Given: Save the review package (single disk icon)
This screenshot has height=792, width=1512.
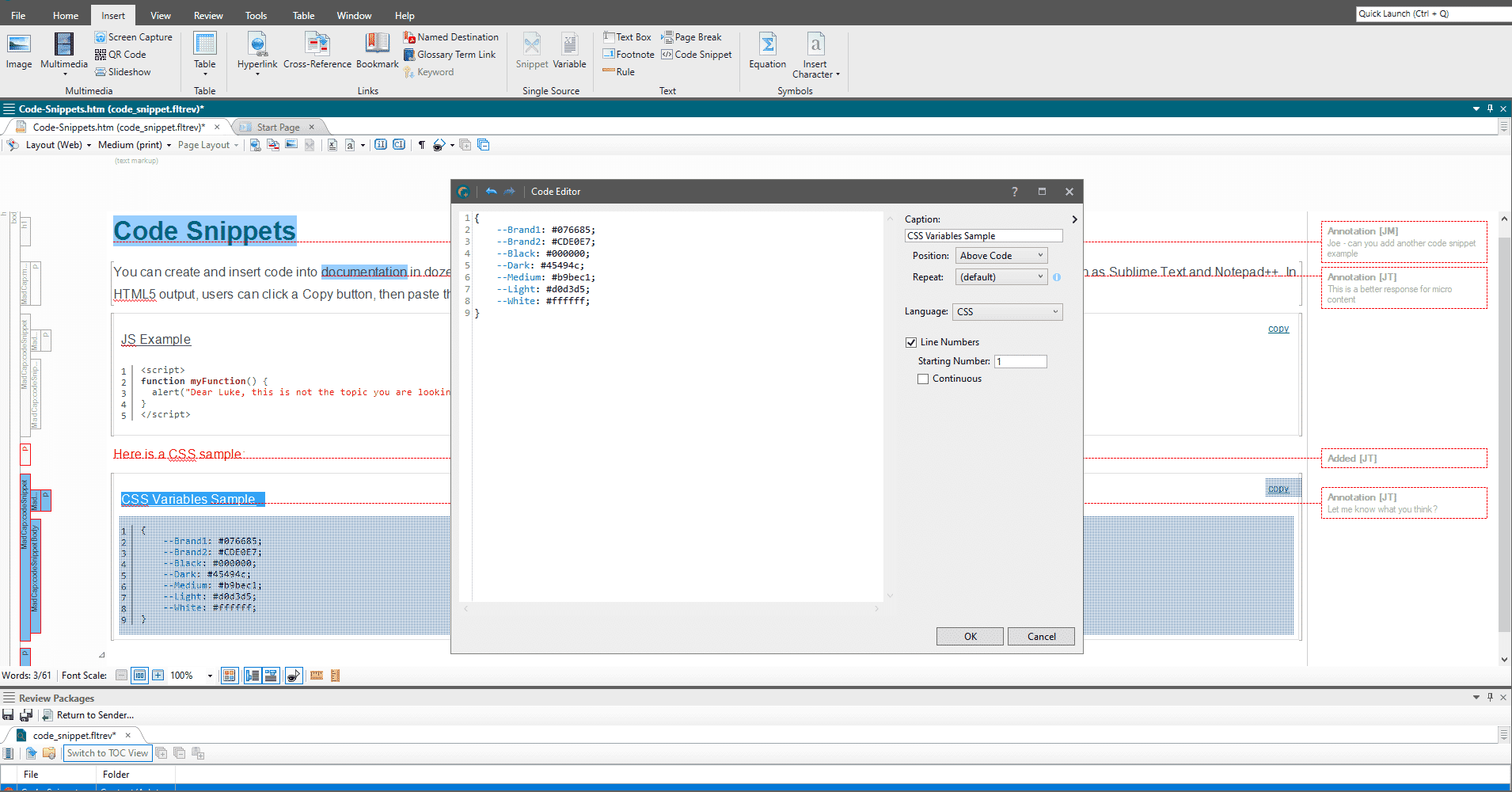Looking at the screenshot, I should tap(9, 715).
